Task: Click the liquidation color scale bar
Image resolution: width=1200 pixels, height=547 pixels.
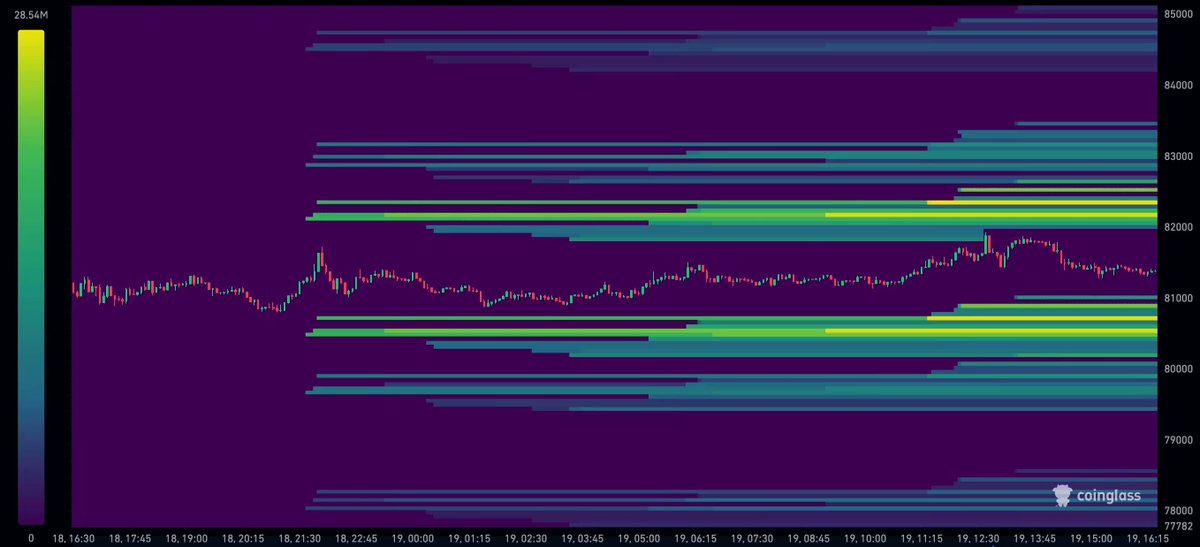Action: (31, 277)
